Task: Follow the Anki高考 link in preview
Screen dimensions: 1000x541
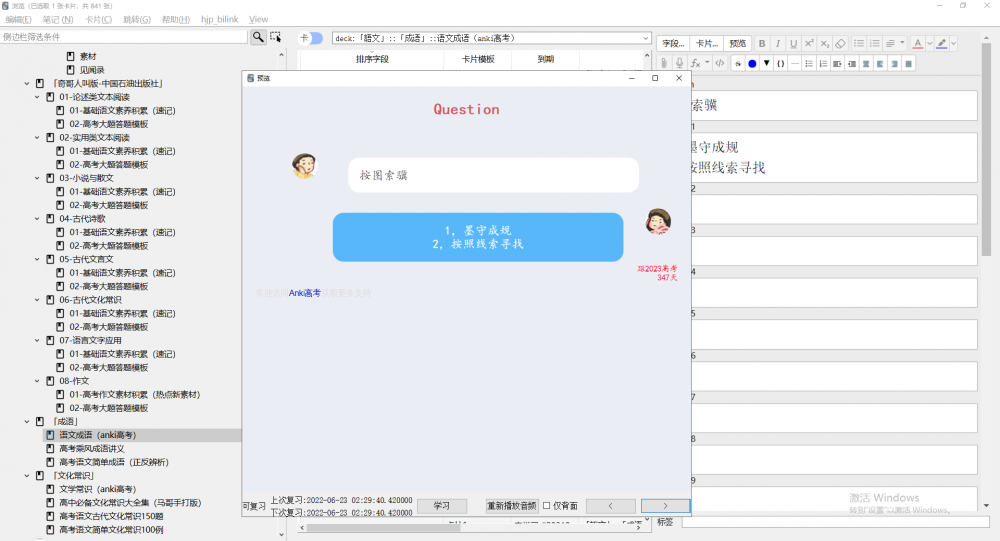Action: click(x=305, y=293)
